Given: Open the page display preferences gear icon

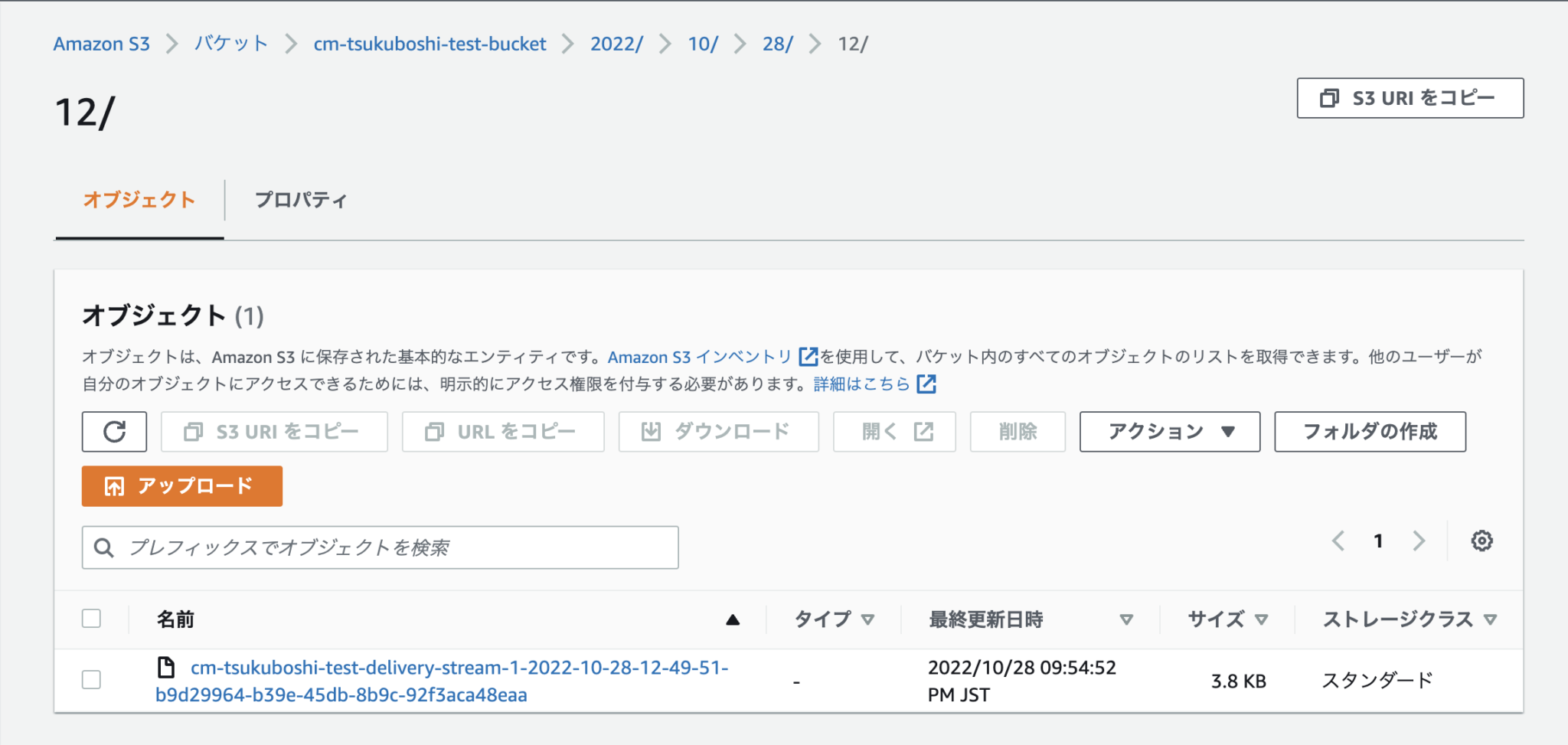Looking at the screenshot, I should click(x=1482, y=541).
